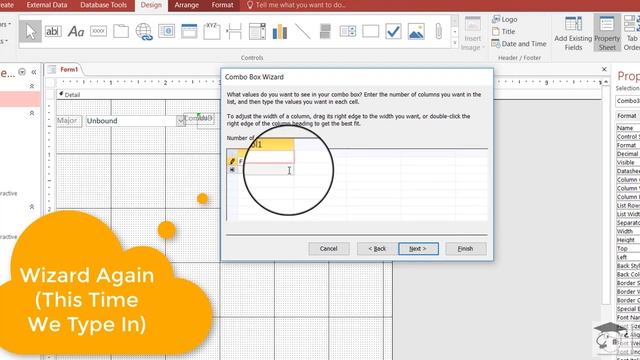The image size is (640, 360).
Task: Expand the full Controls gallery
Action: (x=455, y=43)
